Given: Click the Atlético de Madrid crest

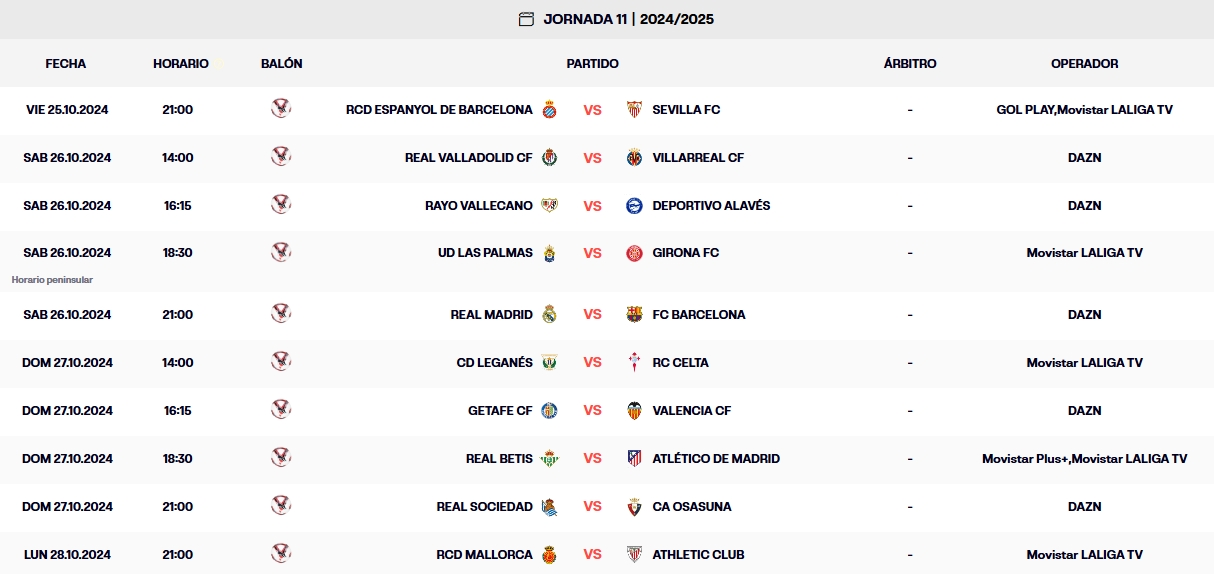Looking at the screenshot, I should click(634, 459).
